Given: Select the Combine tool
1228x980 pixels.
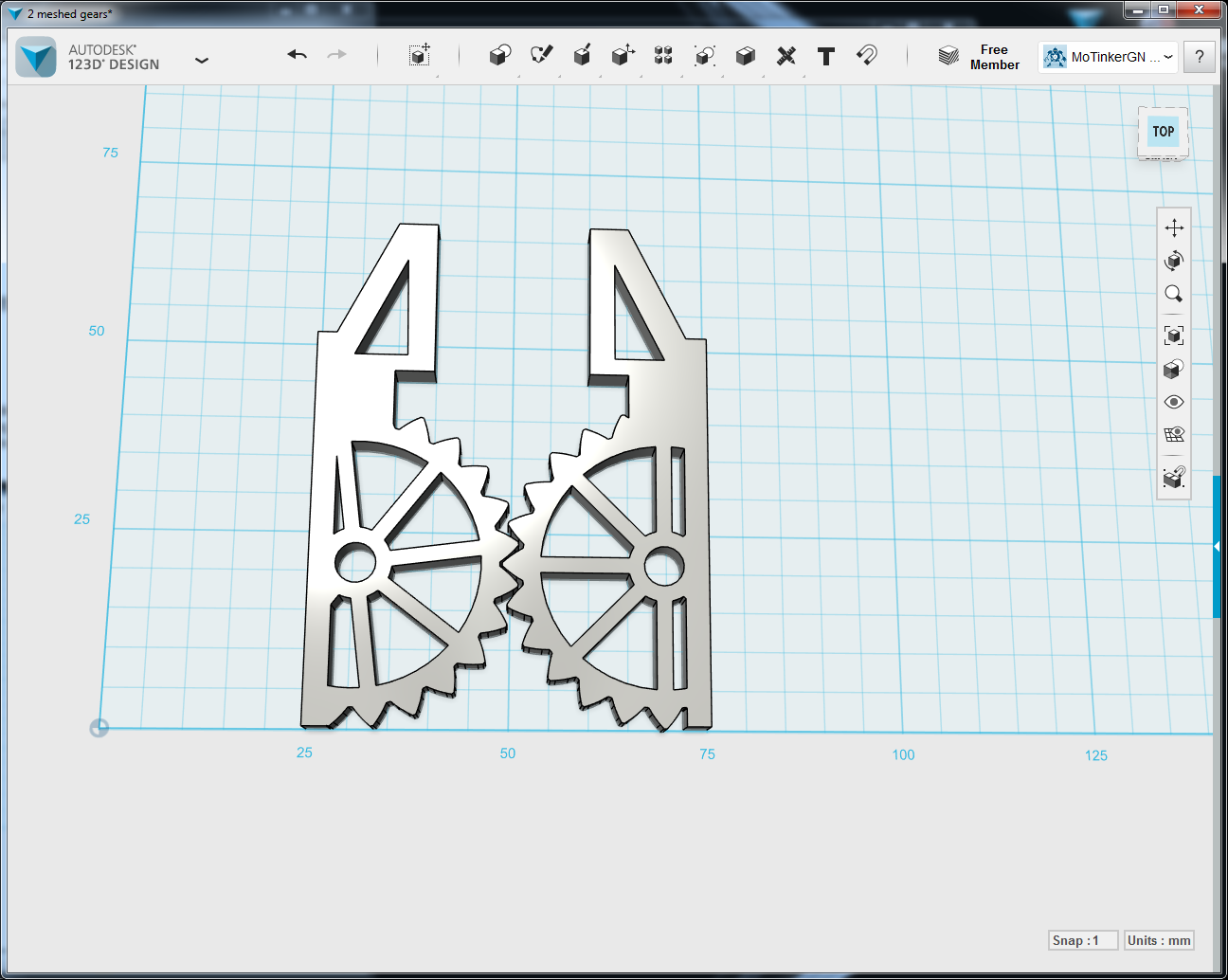Looking at the screenshot, I should pyautogui.click(x=744, y=56).
